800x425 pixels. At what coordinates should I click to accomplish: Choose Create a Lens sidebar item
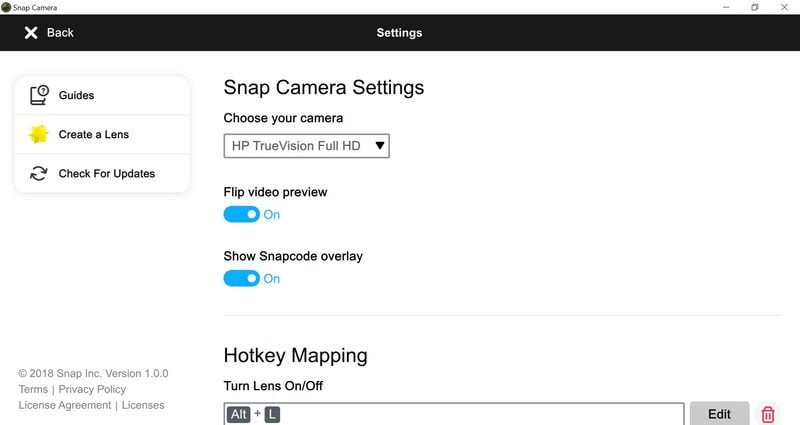click(102, 134)
